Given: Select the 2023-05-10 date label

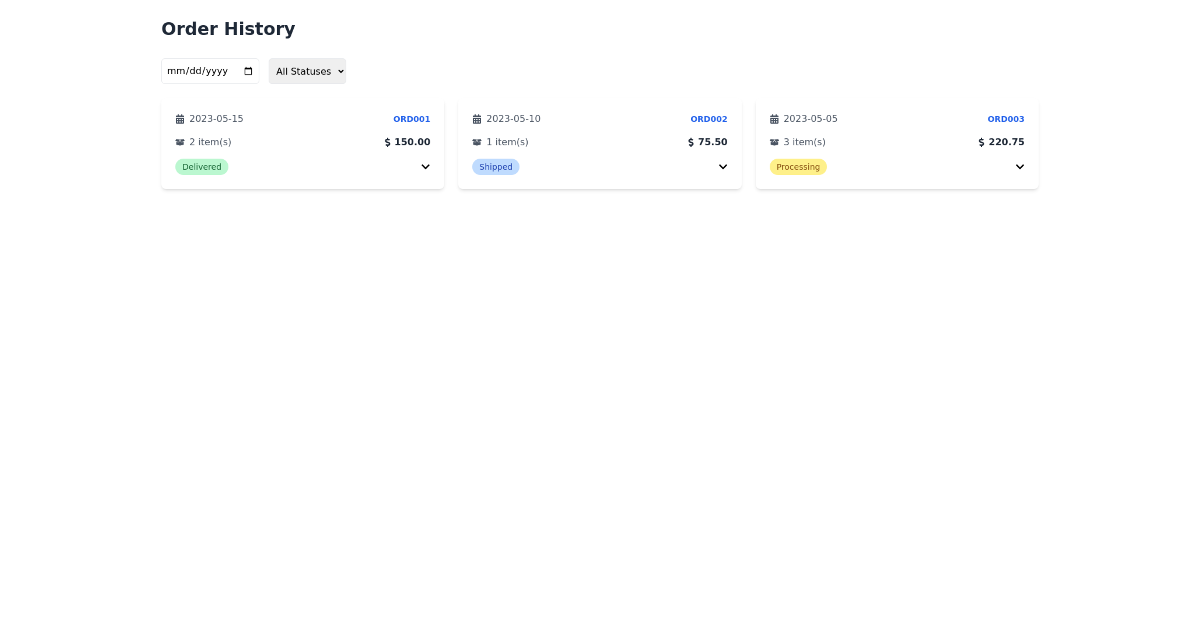Looking at the screenshot, I should pyautogui.click(x=513, y=119).
